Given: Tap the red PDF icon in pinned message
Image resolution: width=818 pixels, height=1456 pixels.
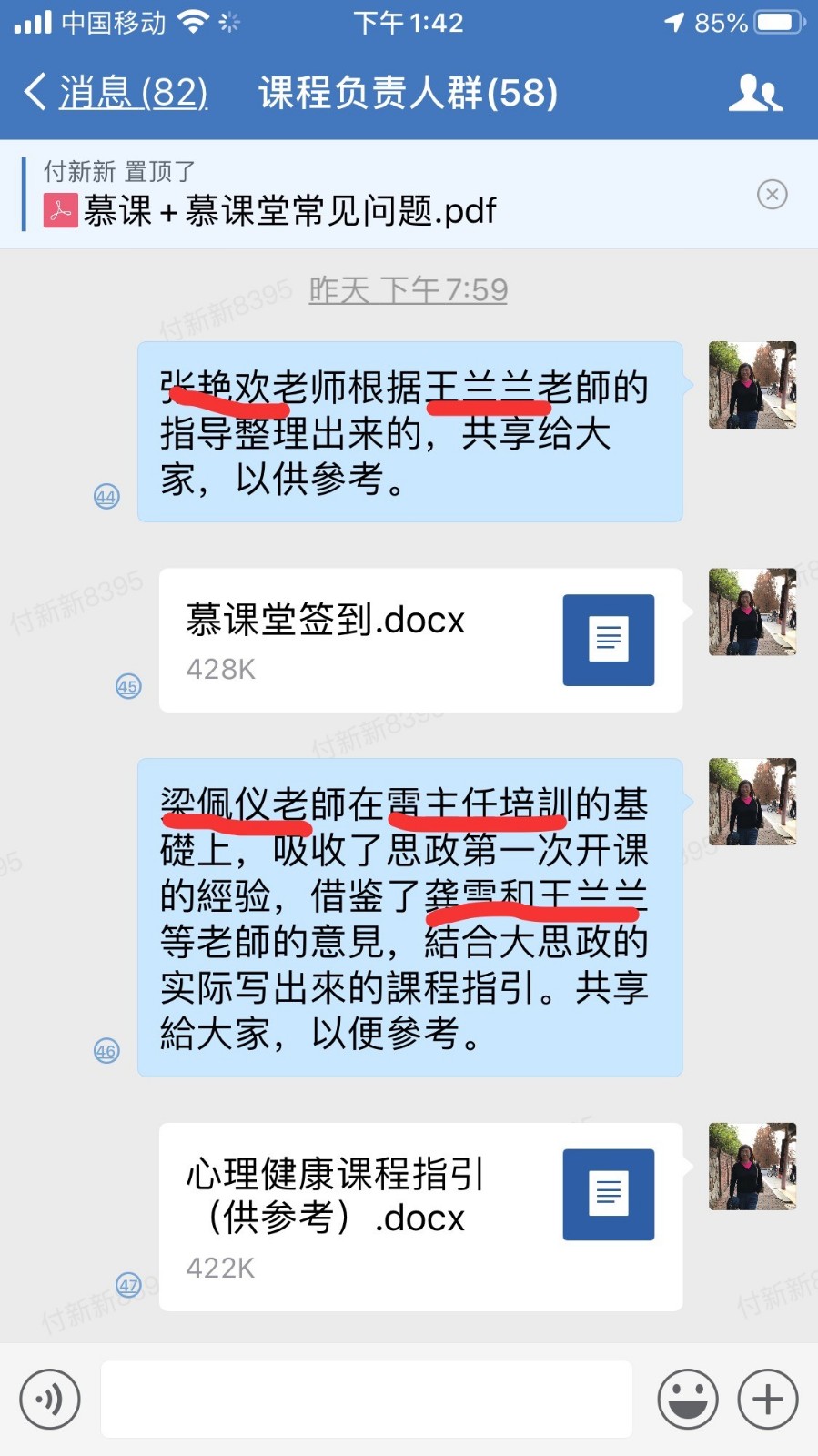Looking at the screenshot, I should [x=61, y=211].
